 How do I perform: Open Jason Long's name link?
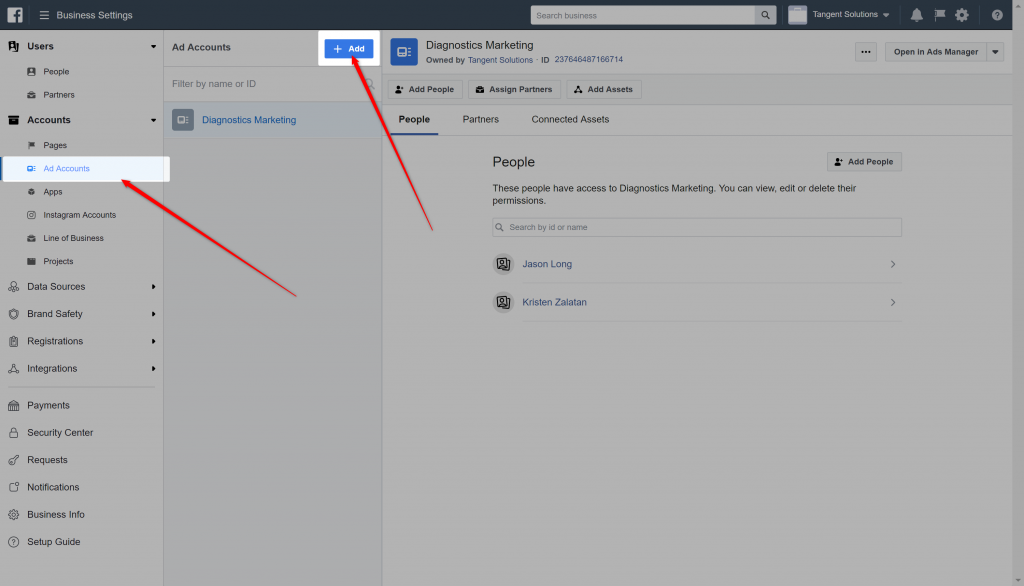click(x=547, y=264)
